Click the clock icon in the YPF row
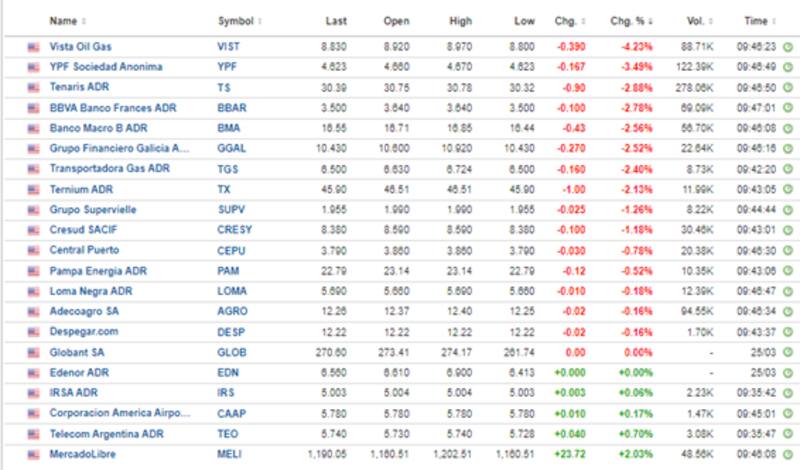Image resolution: width=800 pixels, height=470 pixels. [x=786, y=67]
